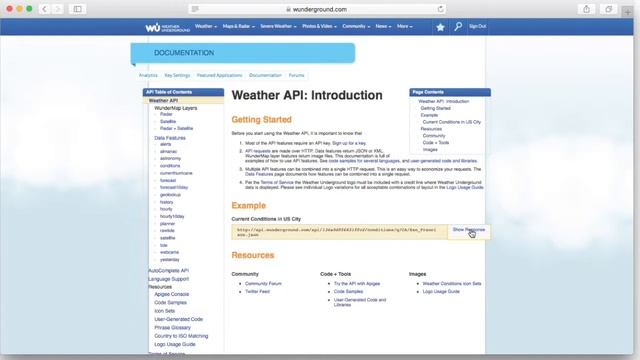This screenshot has height=360, width=640.
Task: Select the Documentation tab
Action: click(x=265, y=75)
